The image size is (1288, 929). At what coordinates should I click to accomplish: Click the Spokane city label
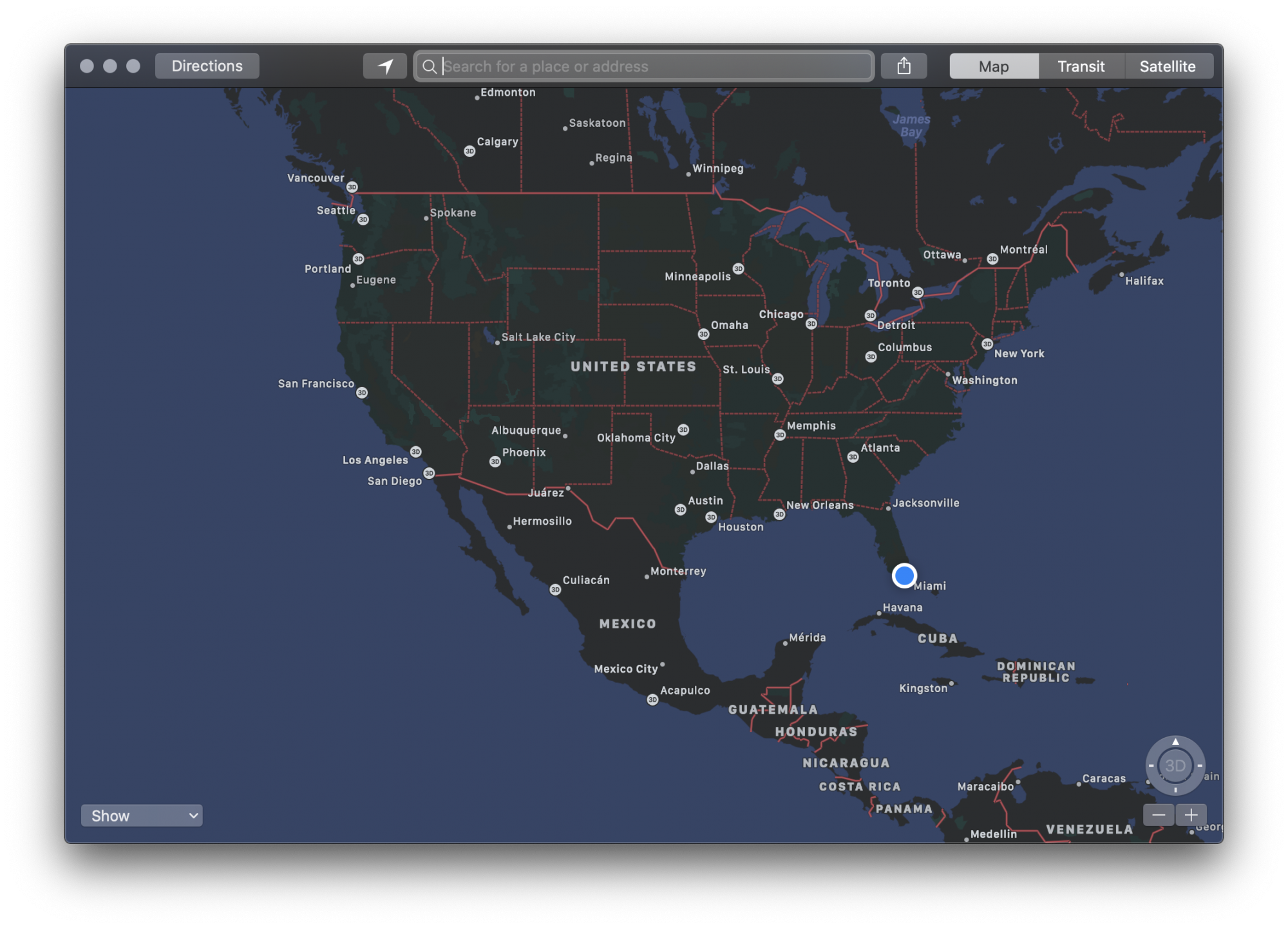tap(453, 213)
